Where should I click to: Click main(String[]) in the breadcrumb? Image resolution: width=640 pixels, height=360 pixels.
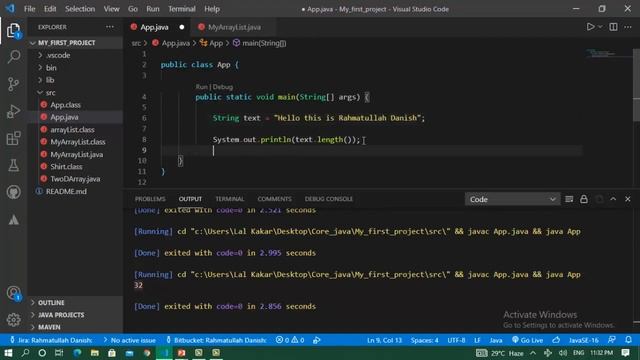(264, 43)
